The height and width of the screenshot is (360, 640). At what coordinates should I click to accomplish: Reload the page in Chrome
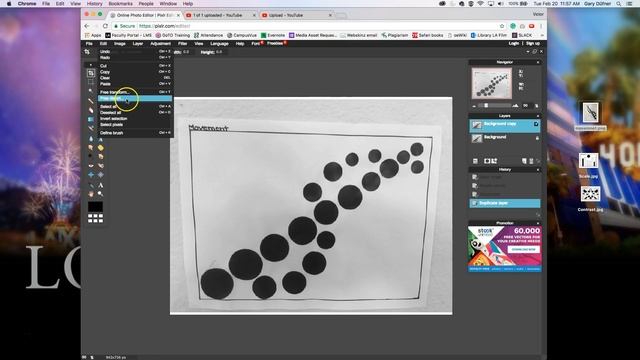tap(105, 26)
